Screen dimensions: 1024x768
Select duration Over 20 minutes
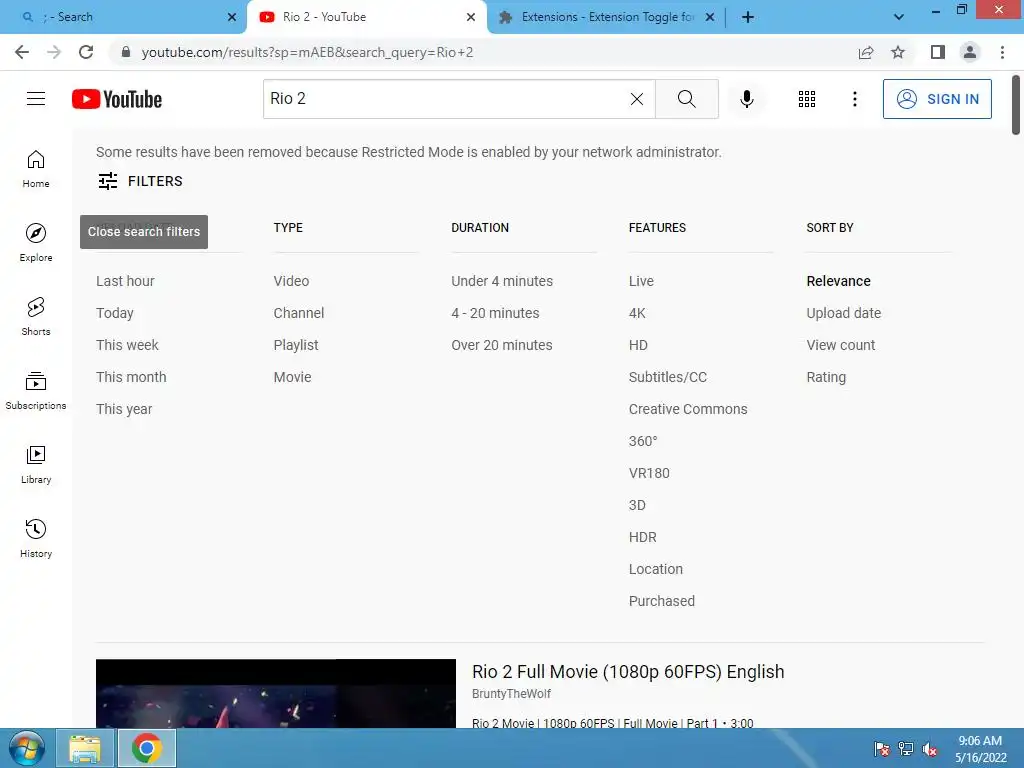(x=502, y=345)
